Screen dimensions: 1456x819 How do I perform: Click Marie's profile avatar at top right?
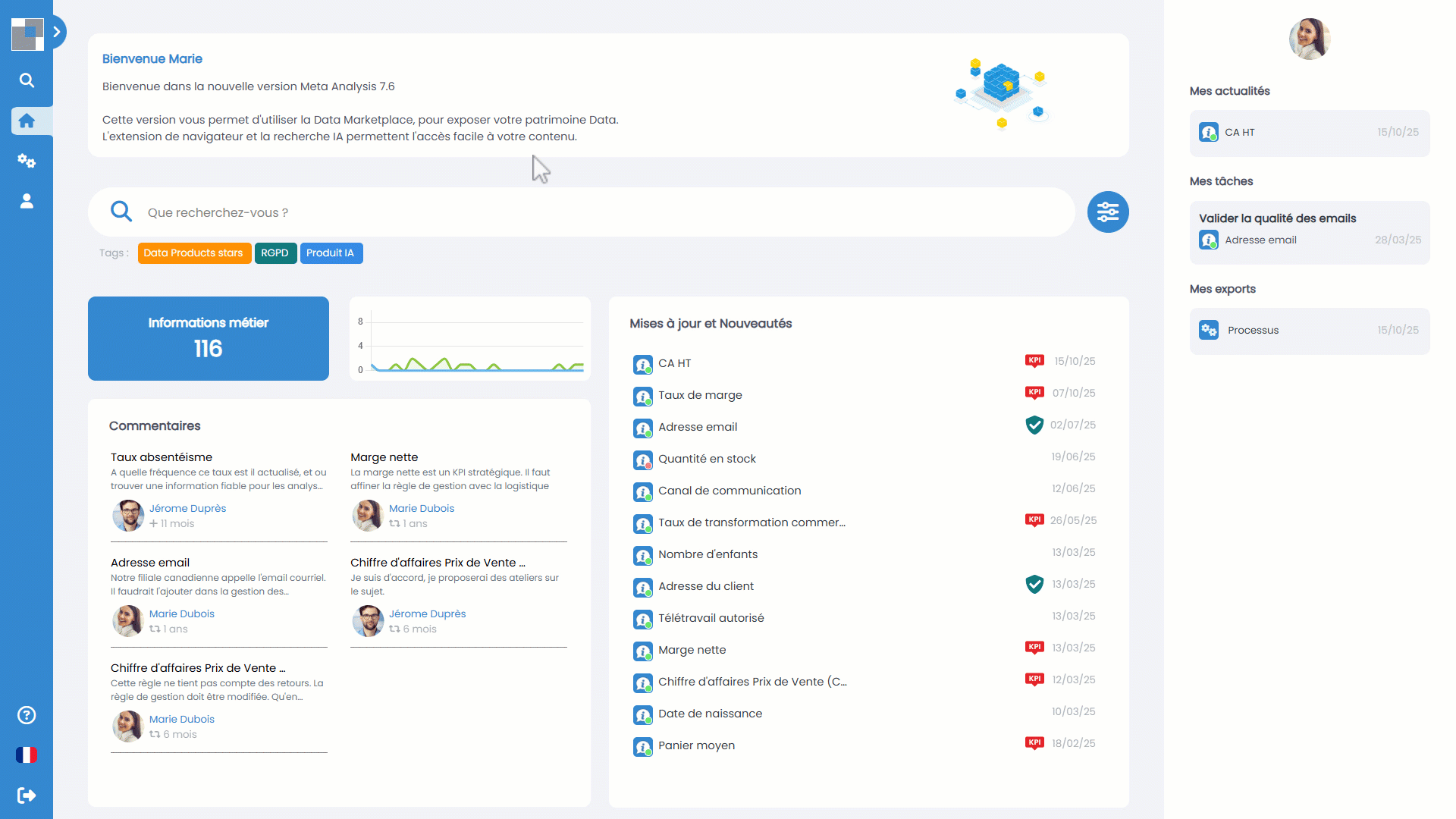[1310, 39]
